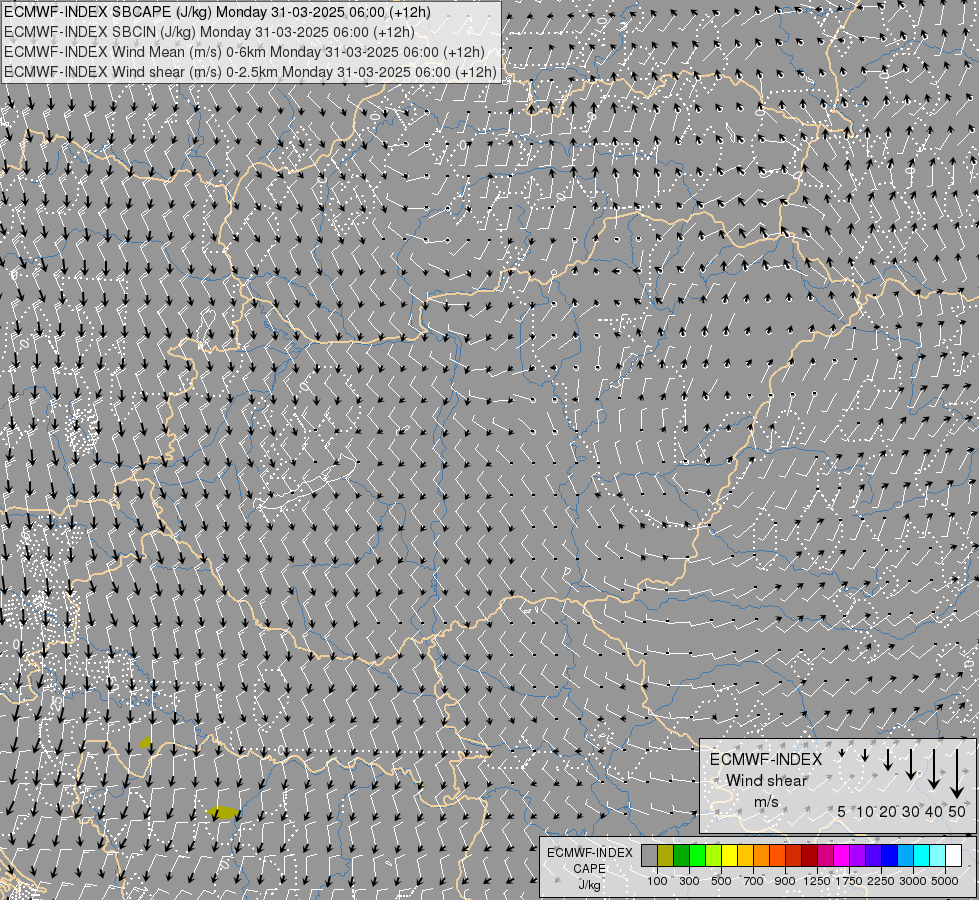
Task: Click the 3000 tick label on the CAPE scale
Action: (x=913, y=881)
